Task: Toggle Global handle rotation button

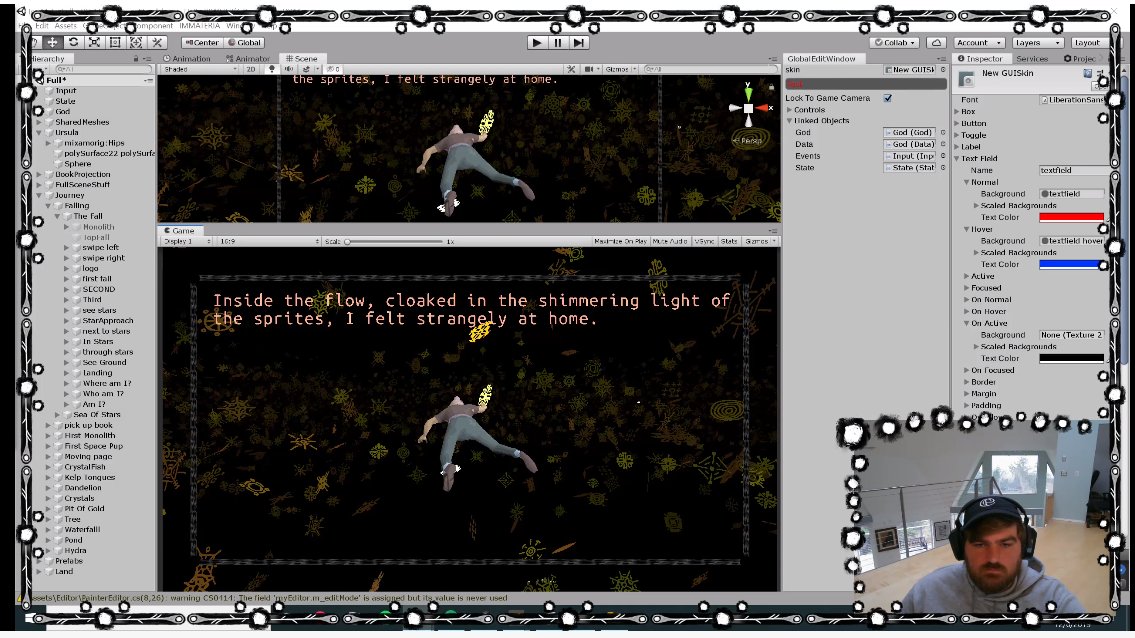Action: [245, 43]
